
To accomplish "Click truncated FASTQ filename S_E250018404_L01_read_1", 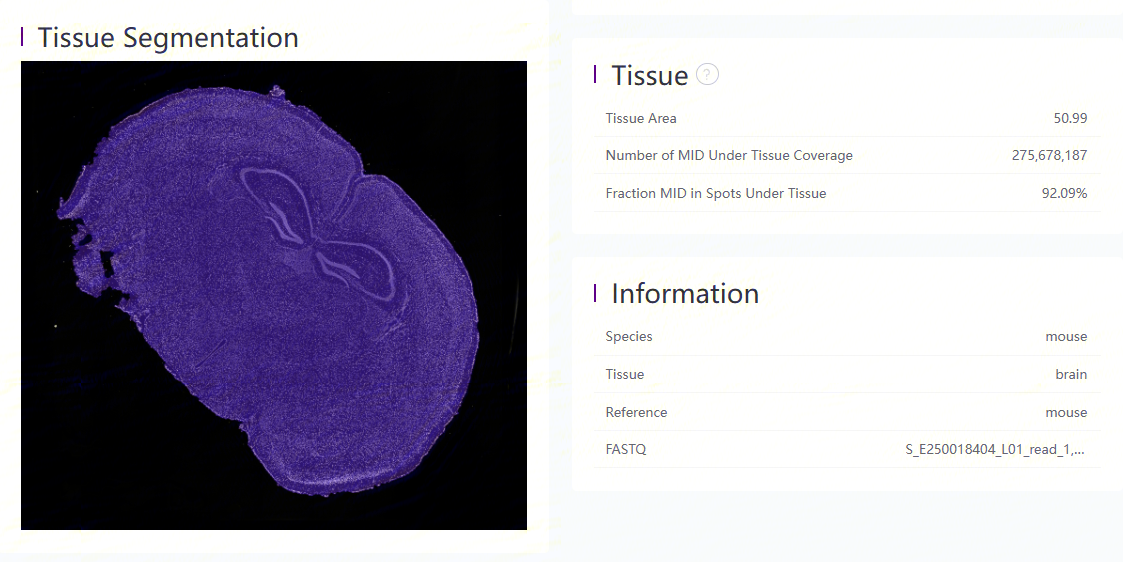I will (995, 450).
